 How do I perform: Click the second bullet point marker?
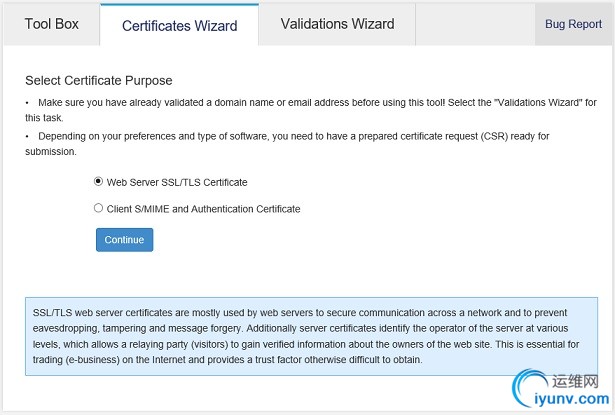pos(27,136)
